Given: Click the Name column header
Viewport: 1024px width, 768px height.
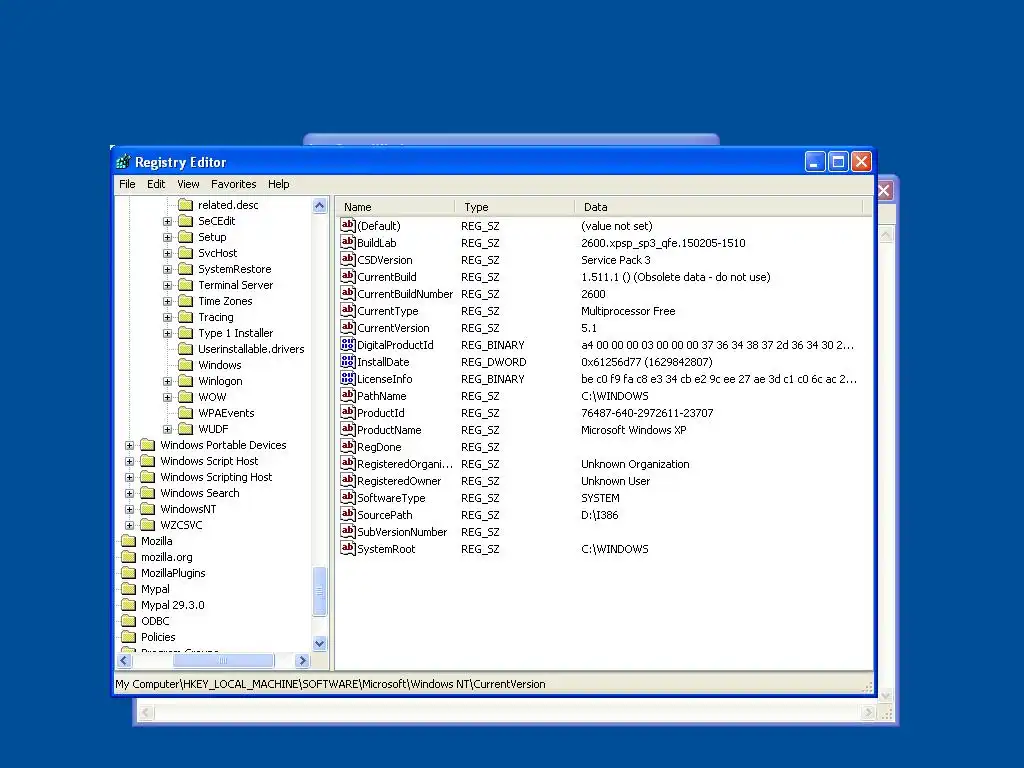Looking at the screenshot, I should [395, 207].
